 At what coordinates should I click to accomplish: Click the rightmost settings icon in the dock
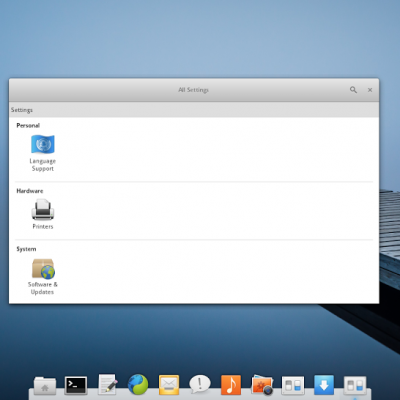pos(355,386)
